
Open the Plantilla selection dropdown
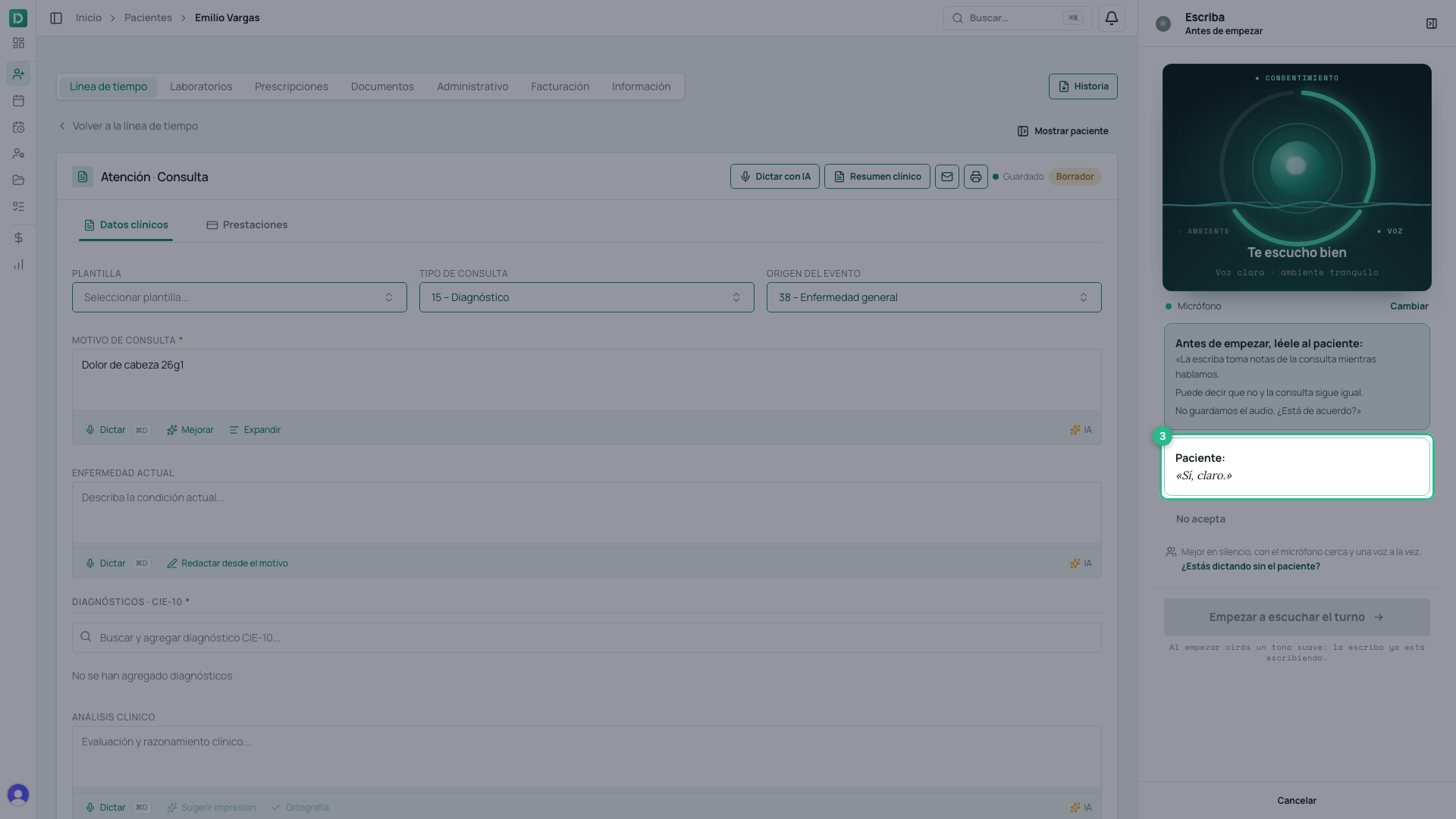click(240, 297)
